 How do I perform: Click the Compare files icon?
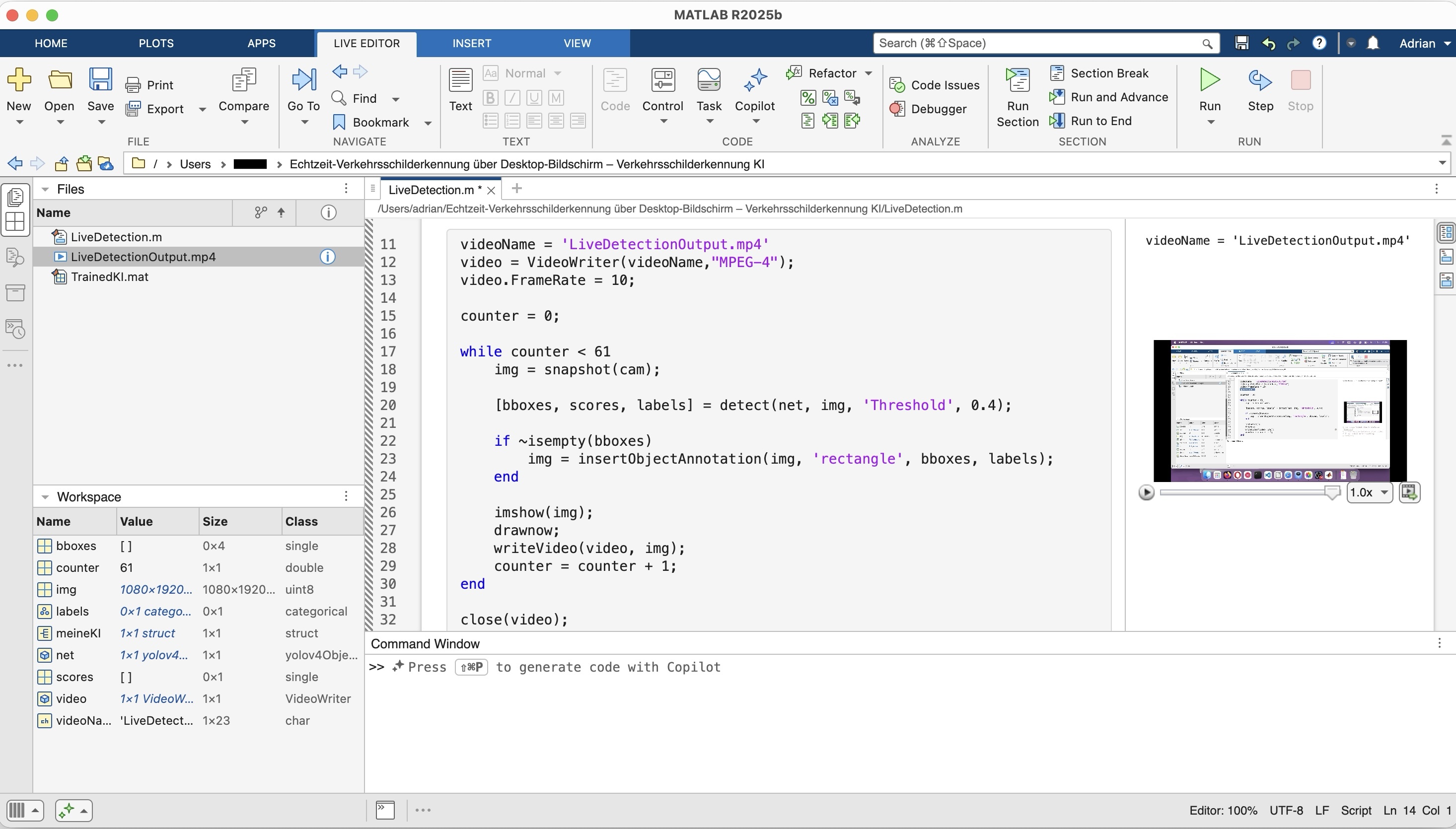click(244, 81)
